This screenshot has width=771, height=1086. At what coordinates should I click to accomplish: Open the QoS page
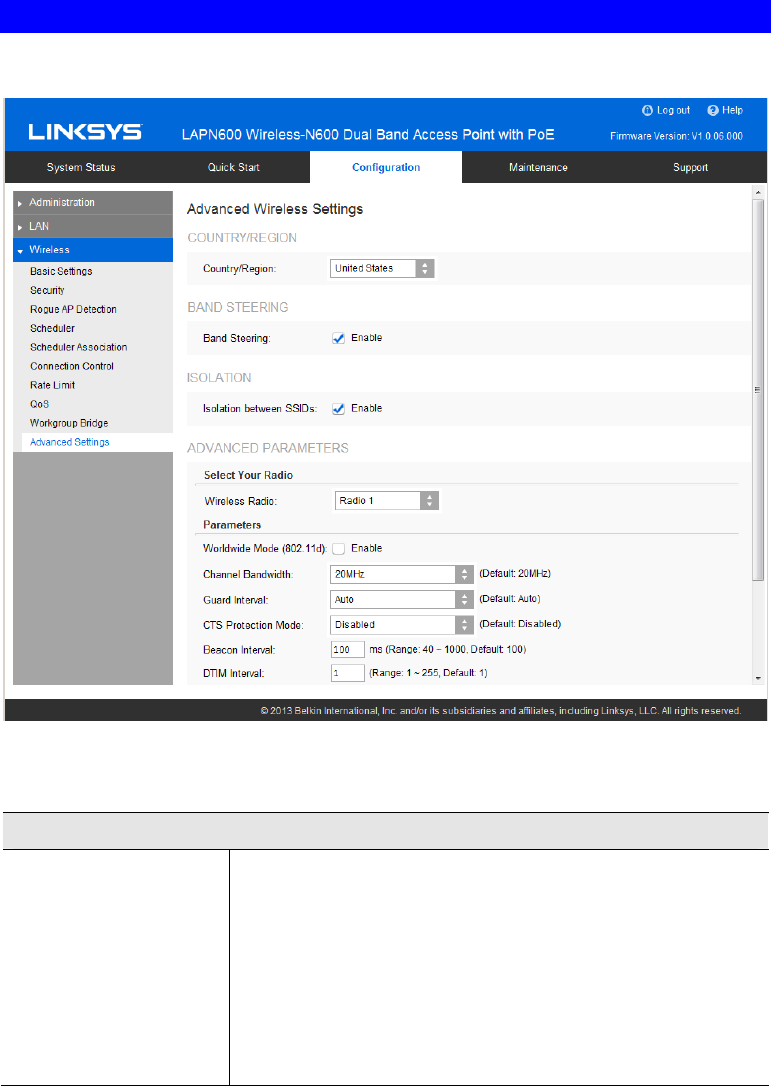(x=39, y=404)
